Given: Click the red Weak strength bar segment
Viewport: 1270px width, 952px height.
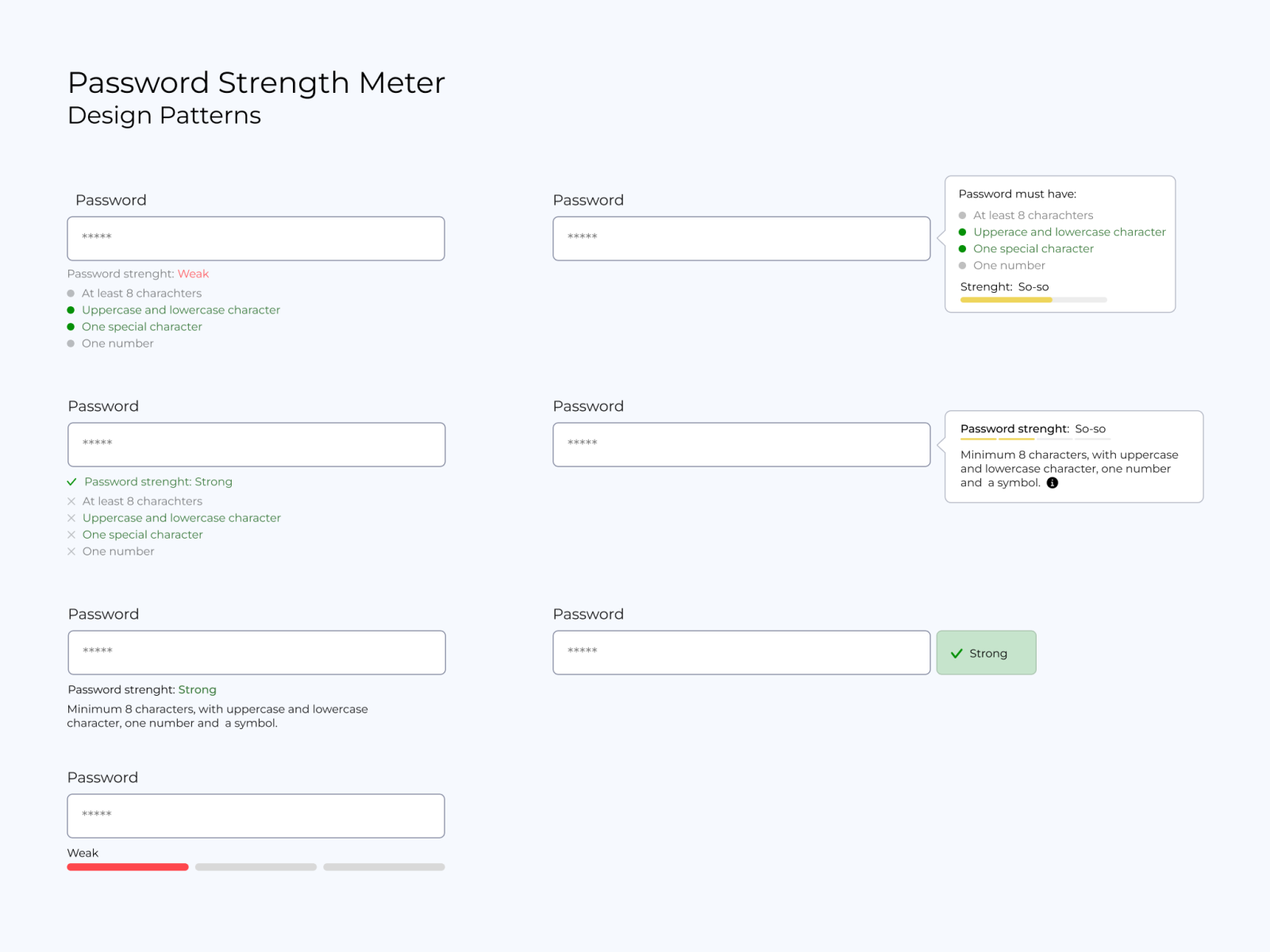Looking at the screenshot, I should pos(128,867).
